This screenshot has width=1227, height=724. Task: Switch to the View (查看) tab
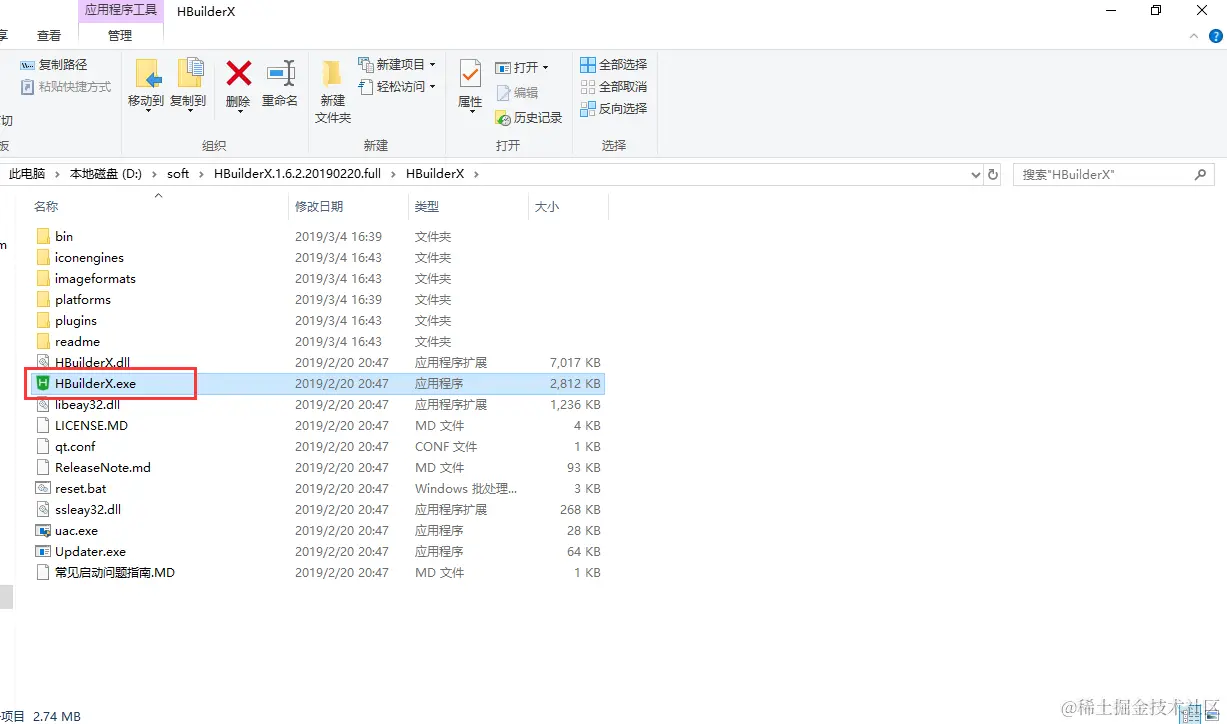click(x=48, y=34)
